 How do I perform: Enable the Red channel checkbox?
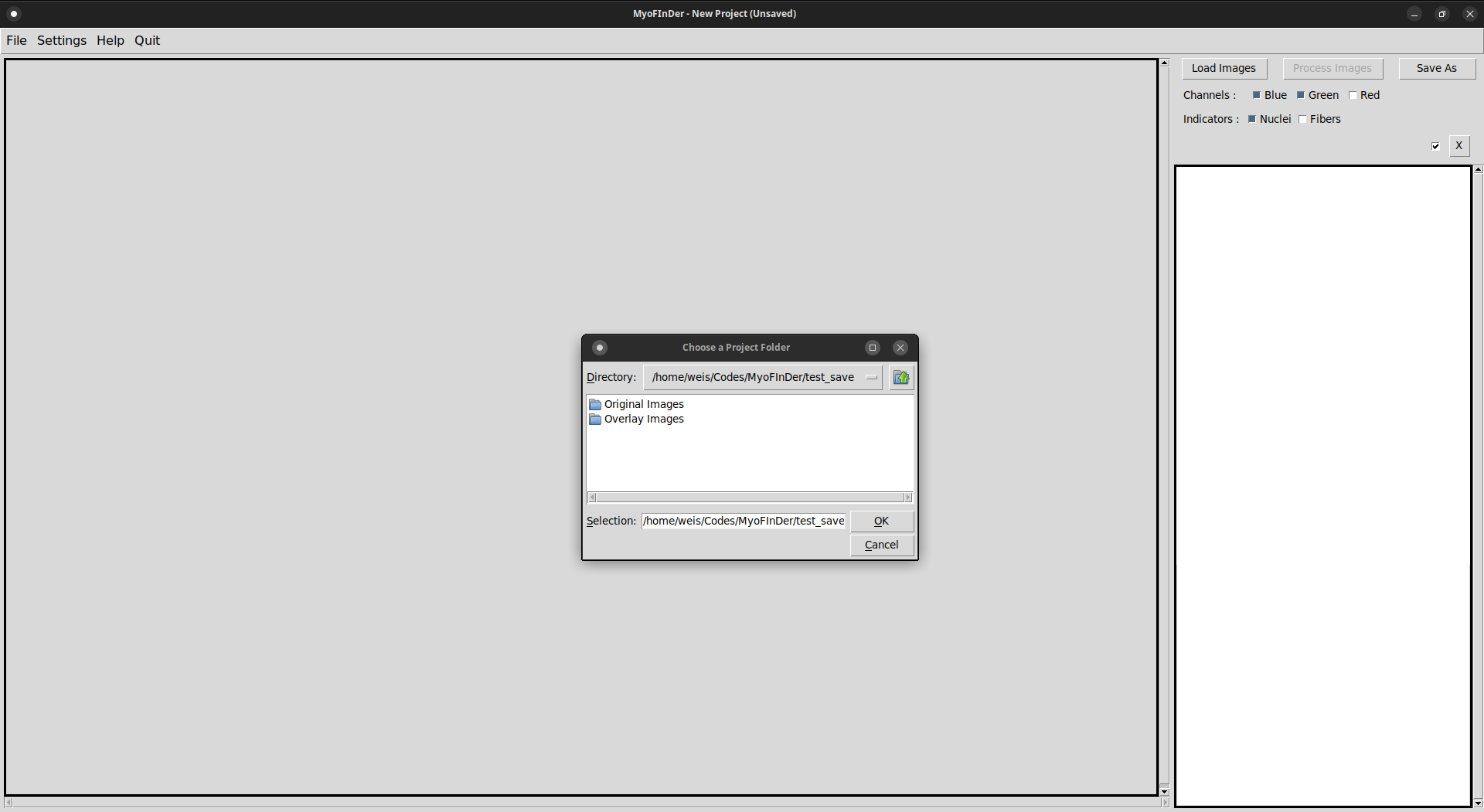[x=1353, y=95]
